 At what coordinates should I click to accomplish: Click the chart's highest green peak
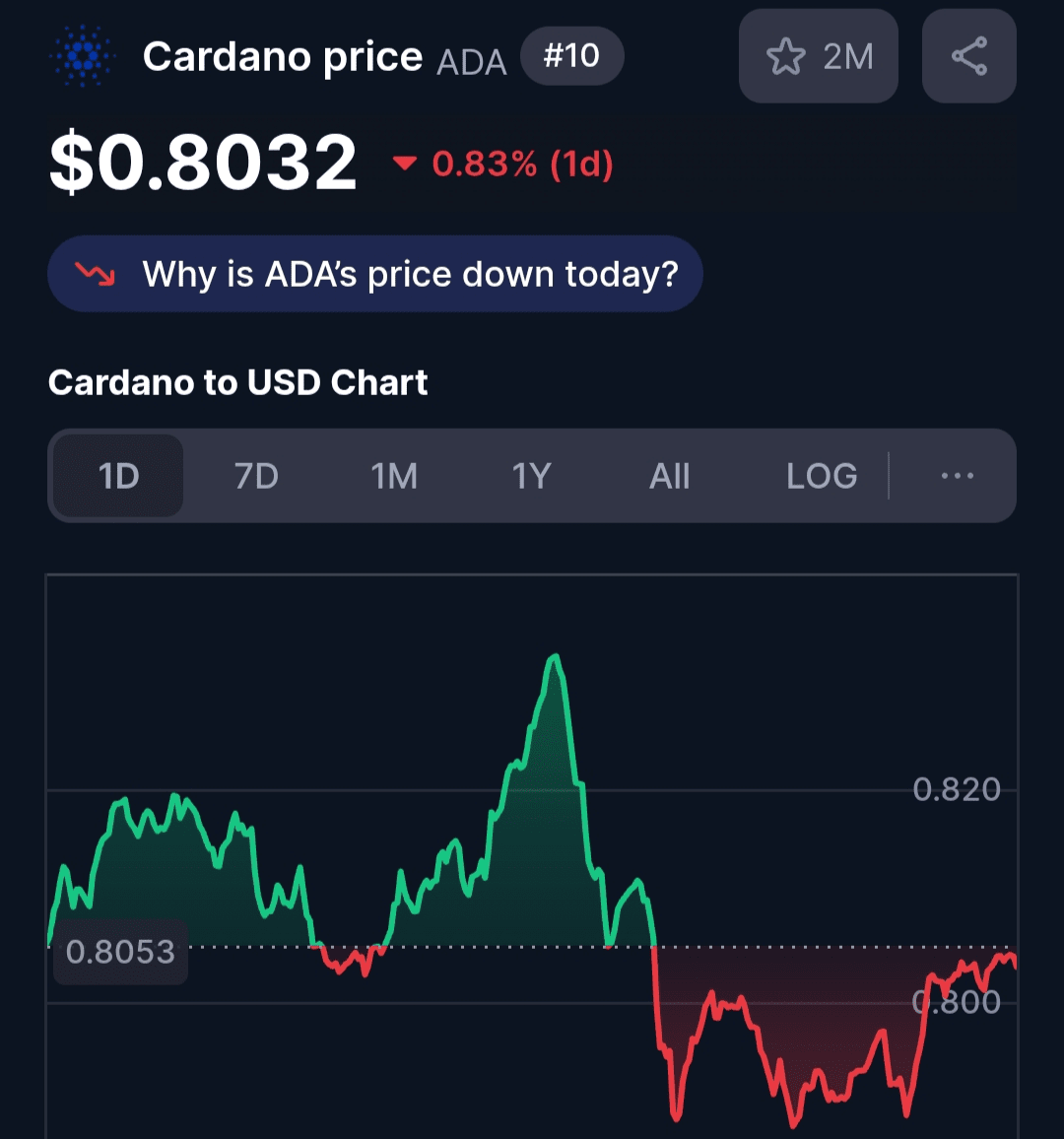pyautogui.click(x=556, y=656)
